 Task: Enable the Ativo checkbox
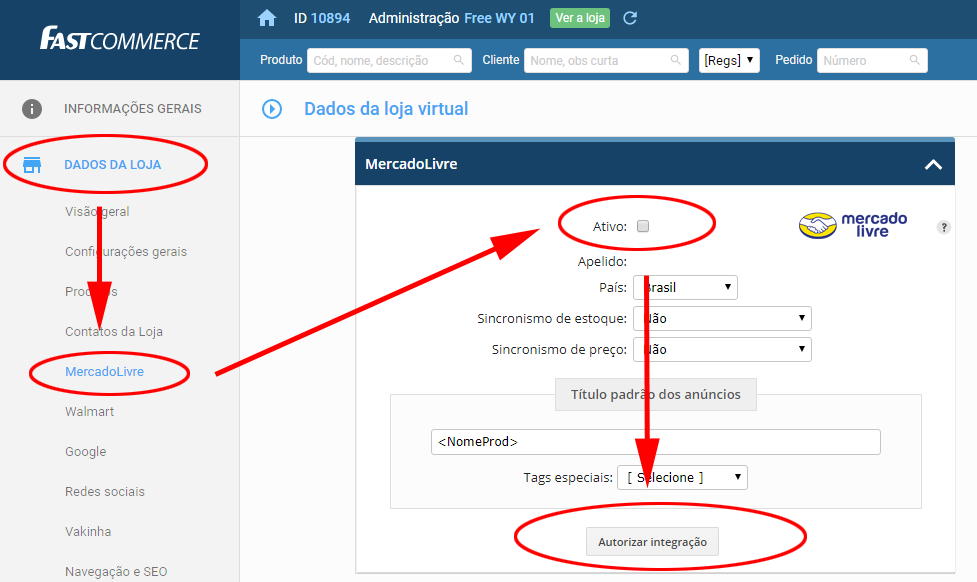[643, 226]
